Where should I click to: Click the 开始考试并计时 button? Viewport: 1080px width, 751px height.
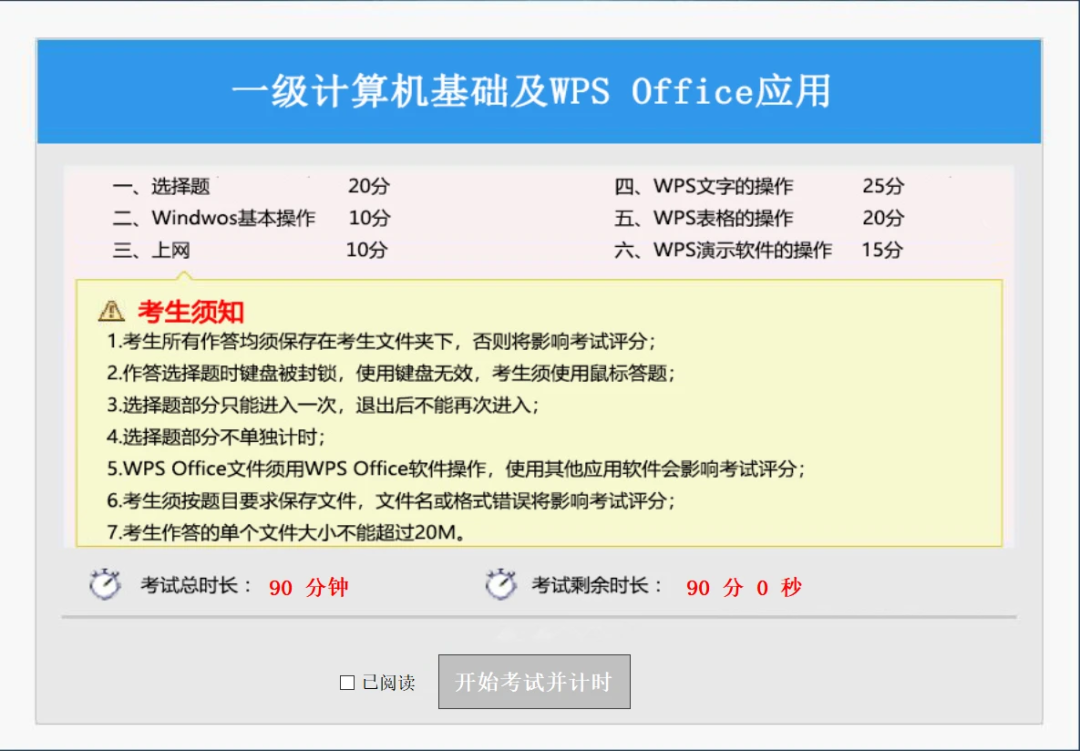click(534, 681)
